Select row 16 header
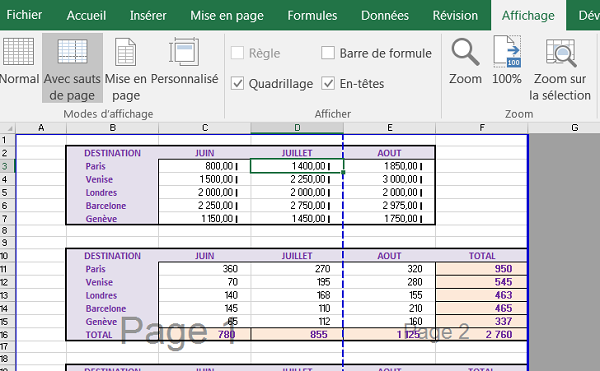The height and width of the screenshot is (371, 600). (x=8, y=334)
